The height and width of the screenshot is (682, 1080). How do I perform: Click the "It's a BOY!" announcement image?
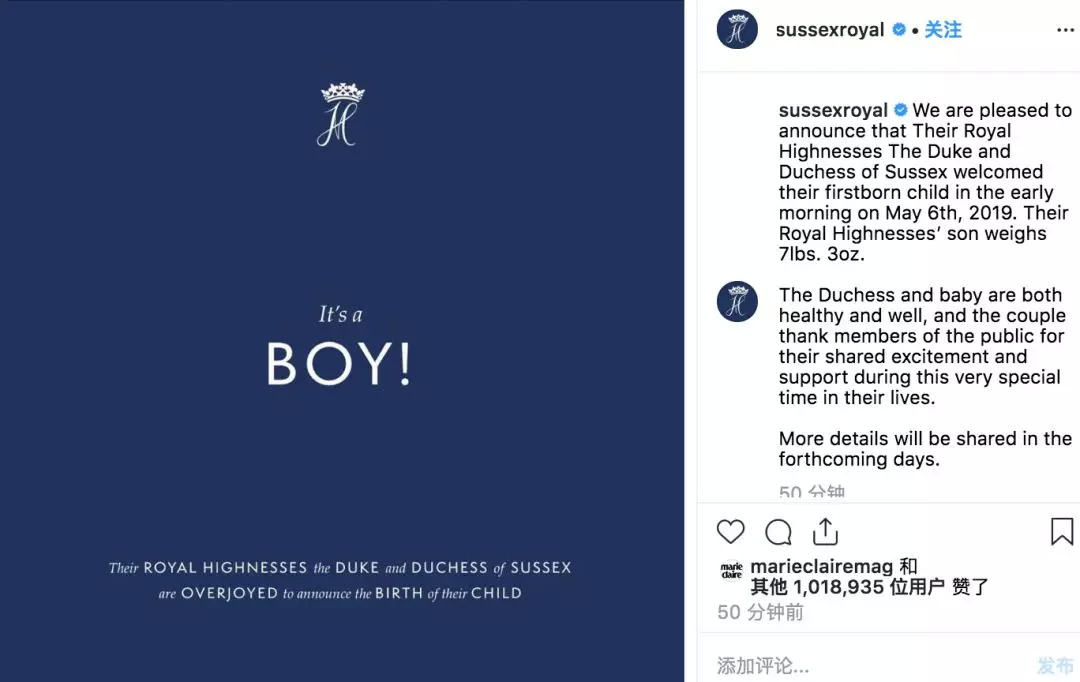340,350
